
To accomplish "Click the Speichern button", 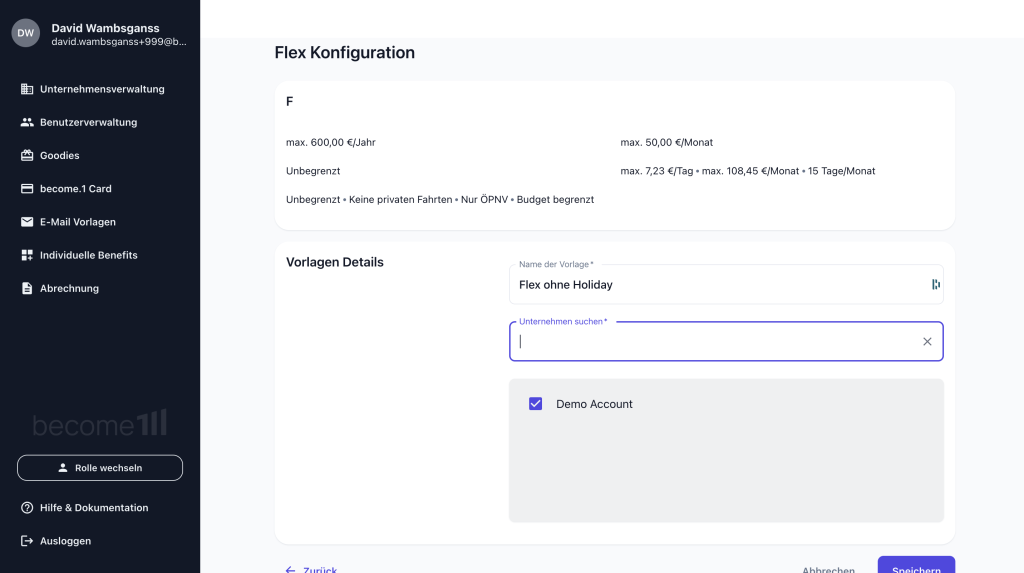I will point(915,567).
